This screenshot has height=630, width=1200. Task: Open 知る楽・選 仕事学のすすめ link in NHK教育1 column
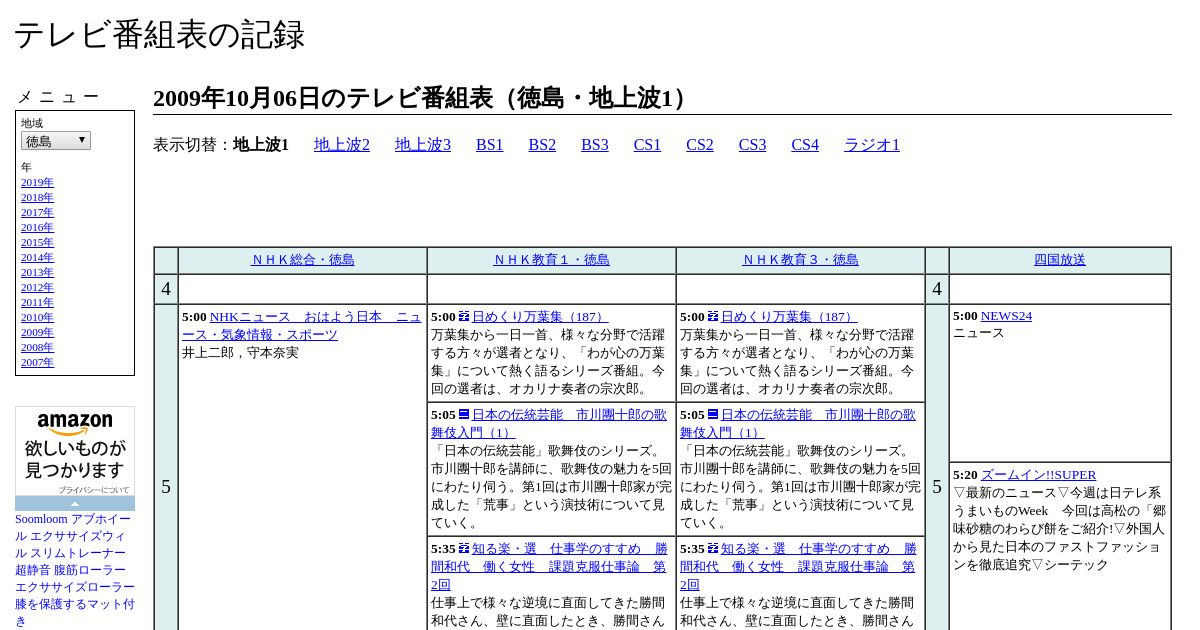coord(549,567)
